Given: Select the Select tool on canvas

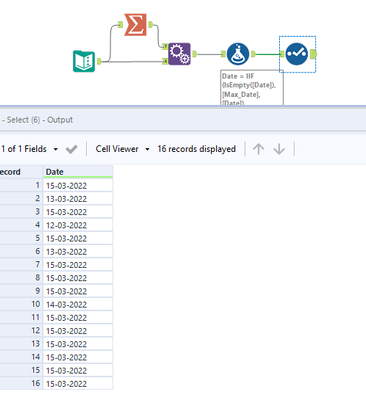Looking at the screenshot, I should [x=297, y=54].
